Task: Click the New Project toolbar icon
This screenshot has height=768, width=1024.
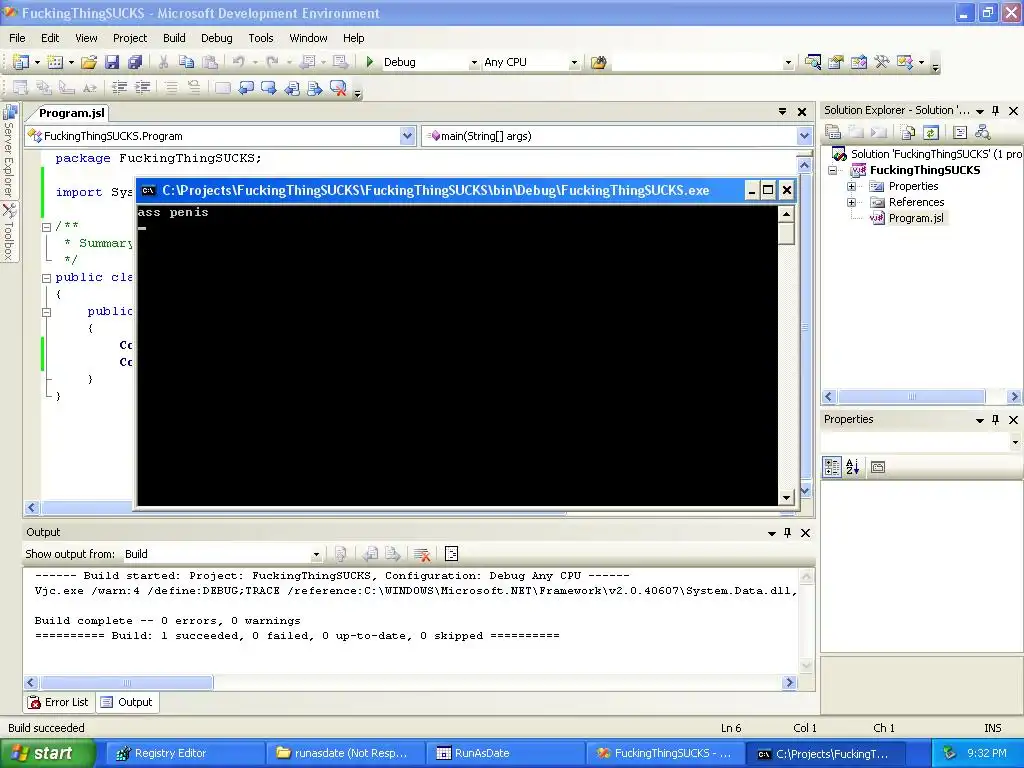Action: [20, 62]
